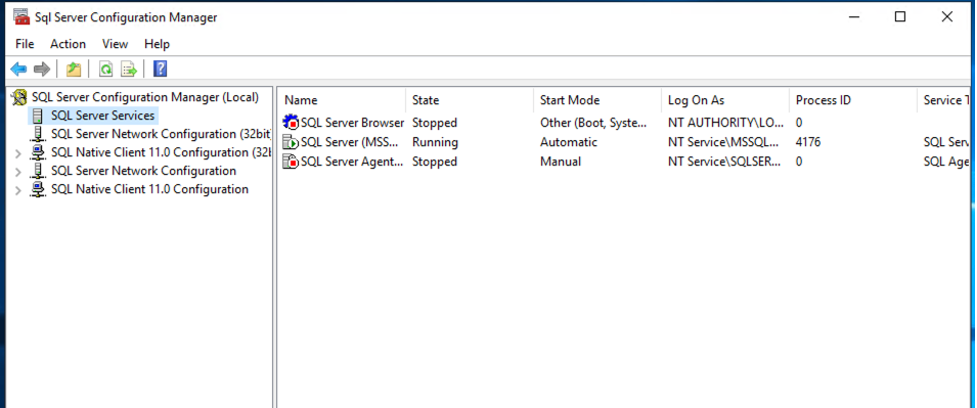This screenshot has height=408, width=977.
Task: Expand the last SQL Native Client 11.0 Configuration node
Action: (x=17, y=190)
